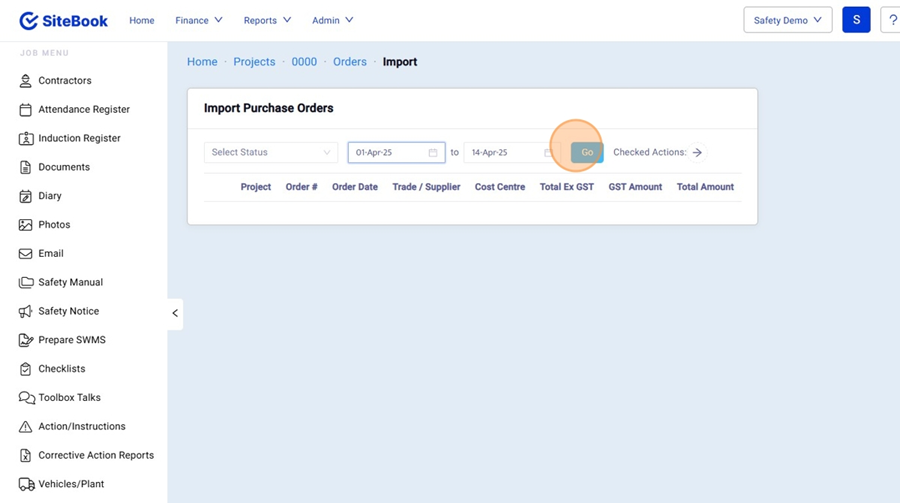Navigate to Projects breadcrumb link

pyautogui.click(x=254, y=62)
